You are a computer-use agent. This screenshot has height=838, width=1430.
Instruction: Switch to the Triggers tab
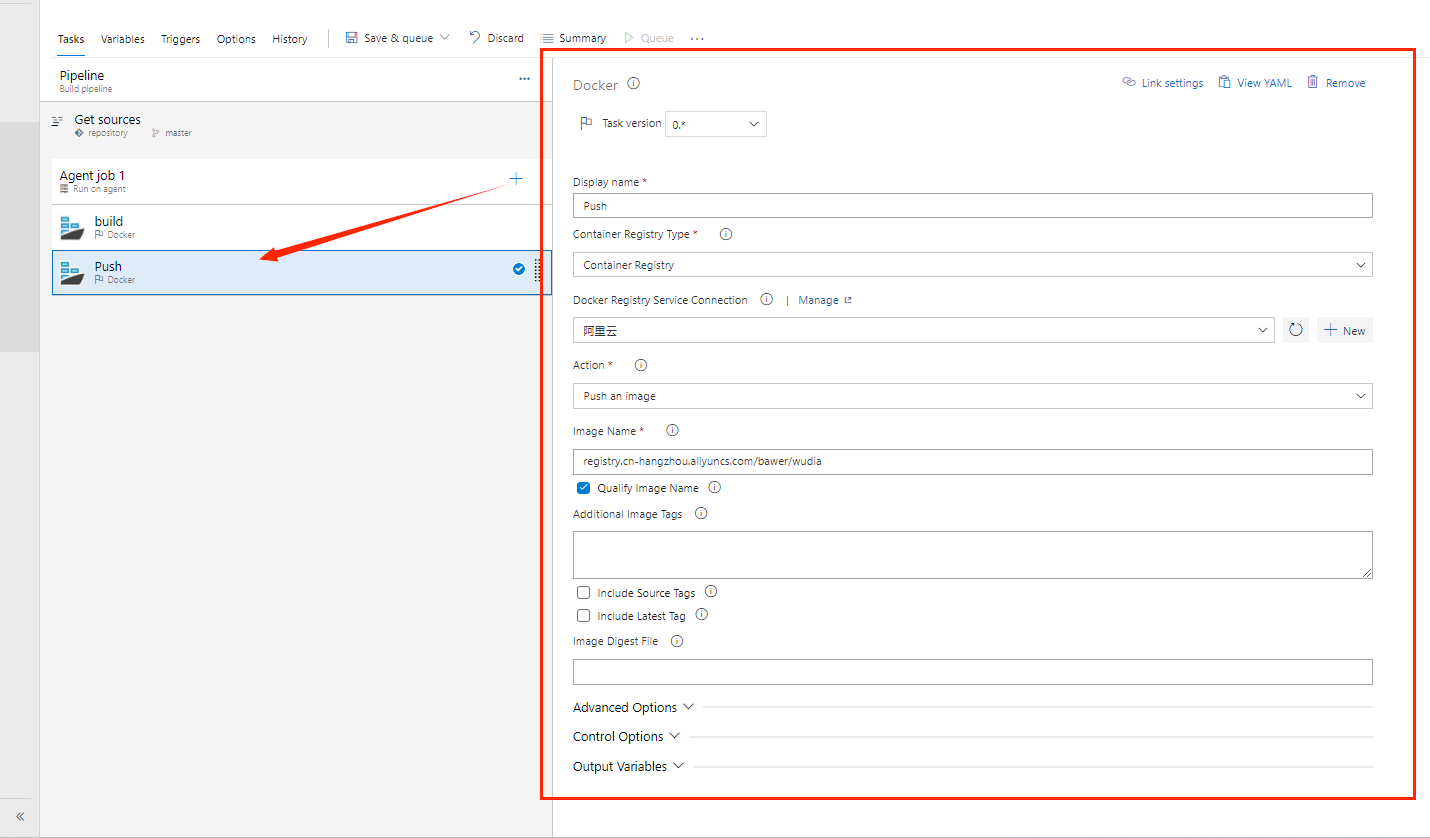181,39
